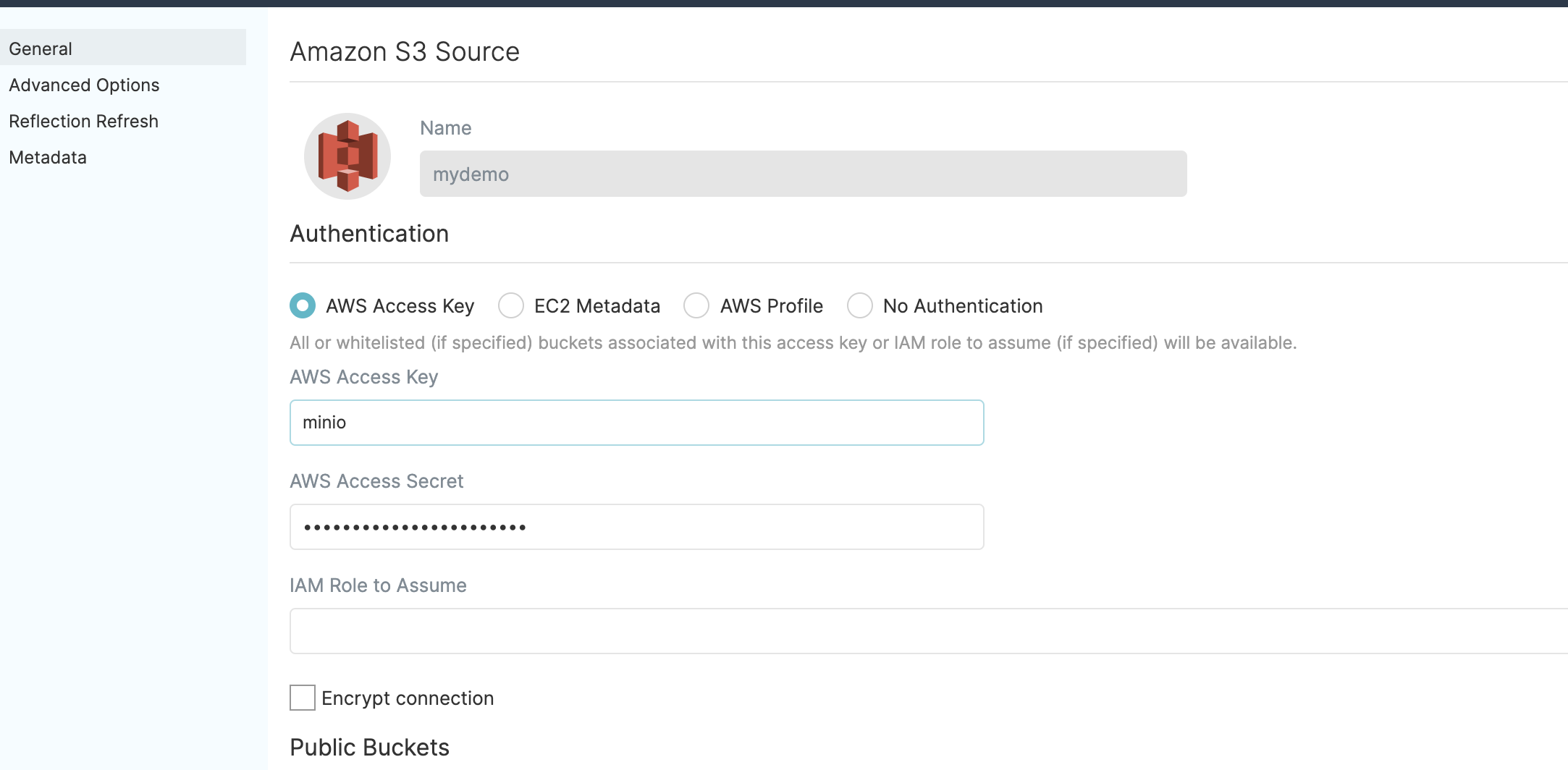Focus the IAM Role to Assume field
The image size is (1568, 770).
[x=929, y=631]
